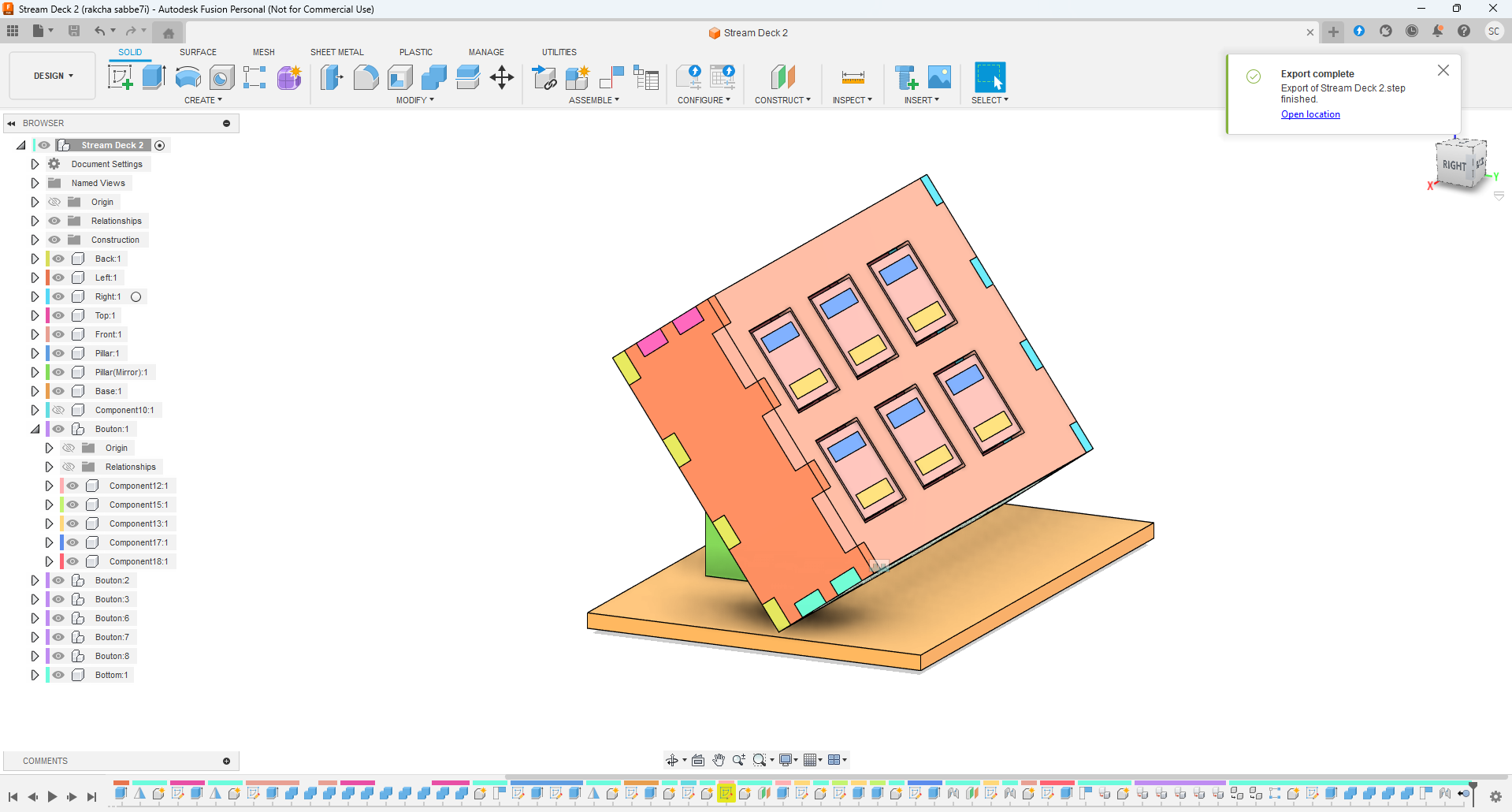The image size is (1512, 812).
Task: Collapse the Bouton:1 component tree
Action: pyautogui.click(x=35, y=429)
